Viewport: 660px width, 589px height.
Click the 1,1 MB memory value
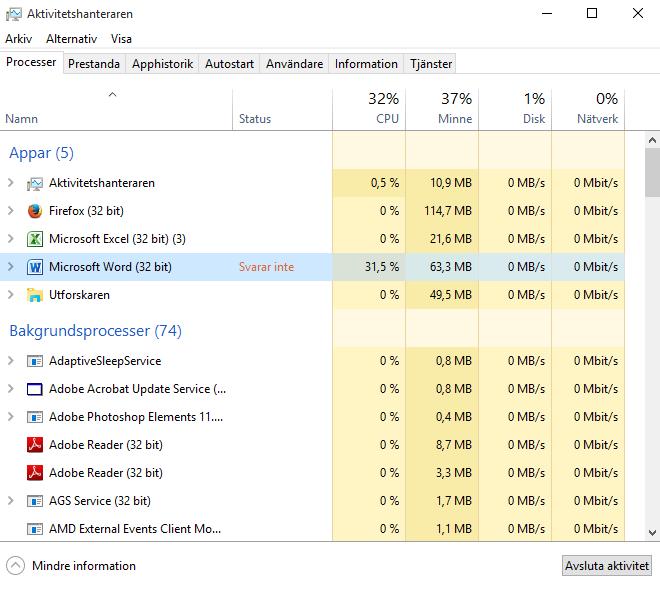point(454,529)
